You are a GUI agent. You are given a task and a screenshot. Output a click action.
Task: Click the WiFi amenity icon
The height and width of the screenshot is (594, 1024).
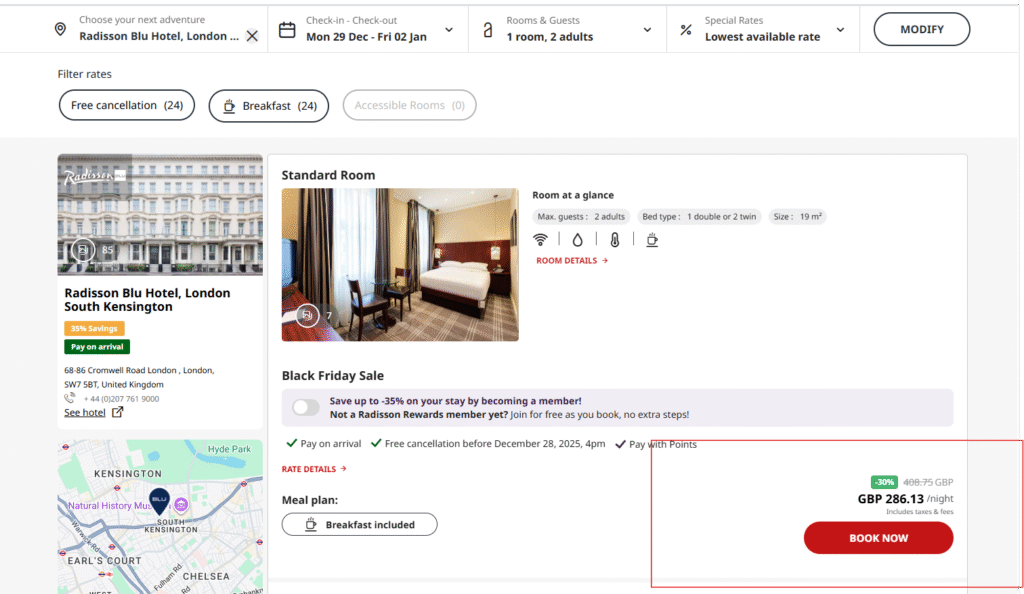pyautogui.click(x=540, y=239)
